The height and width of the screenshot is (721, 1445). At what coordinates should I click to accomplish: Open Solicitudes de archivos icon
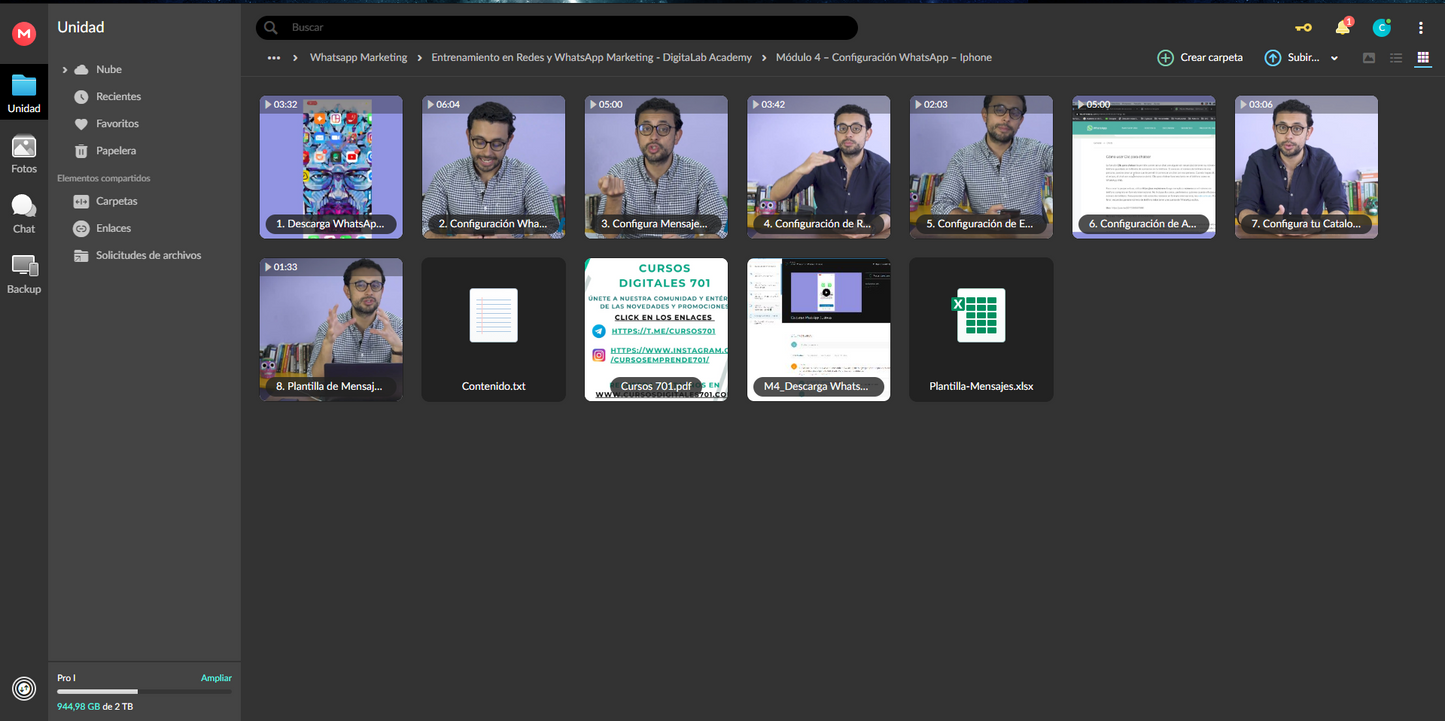(x=81, y=256)
